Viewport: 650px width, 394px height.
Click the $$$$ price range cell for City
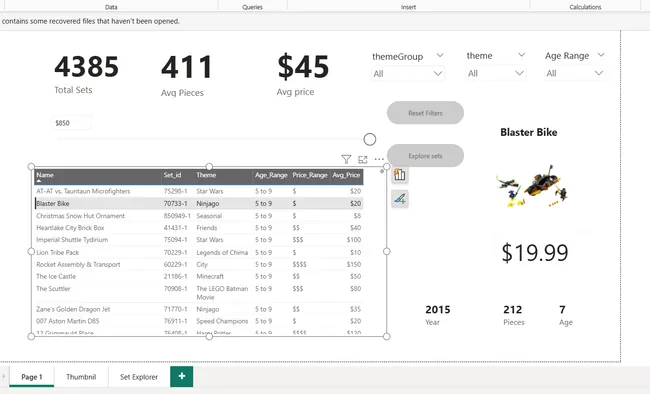299,264
